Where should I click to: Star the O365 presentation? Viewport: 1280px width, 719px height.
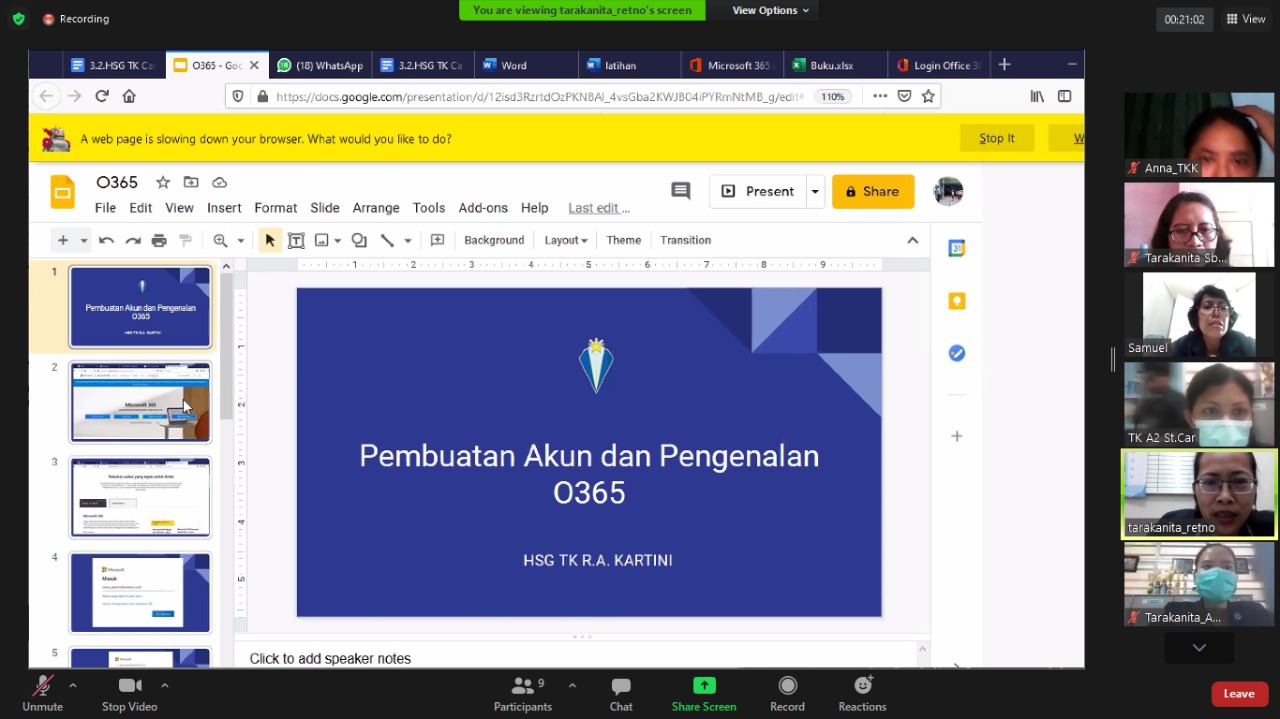[163, 182]
